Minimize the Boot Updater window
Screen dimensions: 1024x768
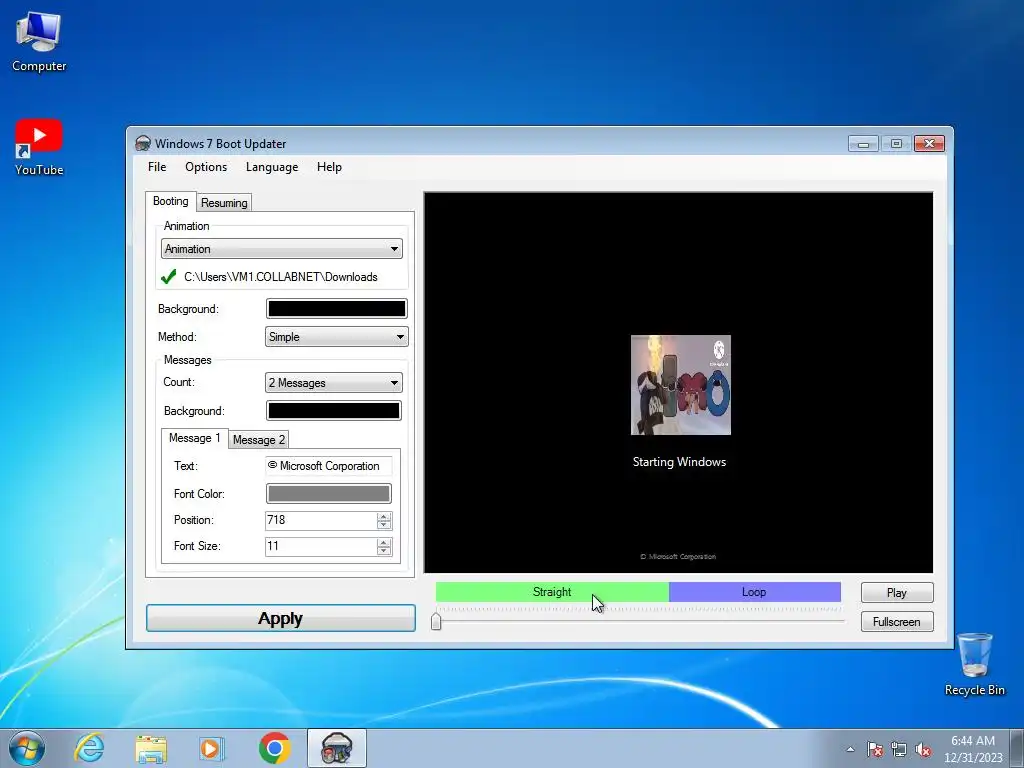[x=863, y=143]
